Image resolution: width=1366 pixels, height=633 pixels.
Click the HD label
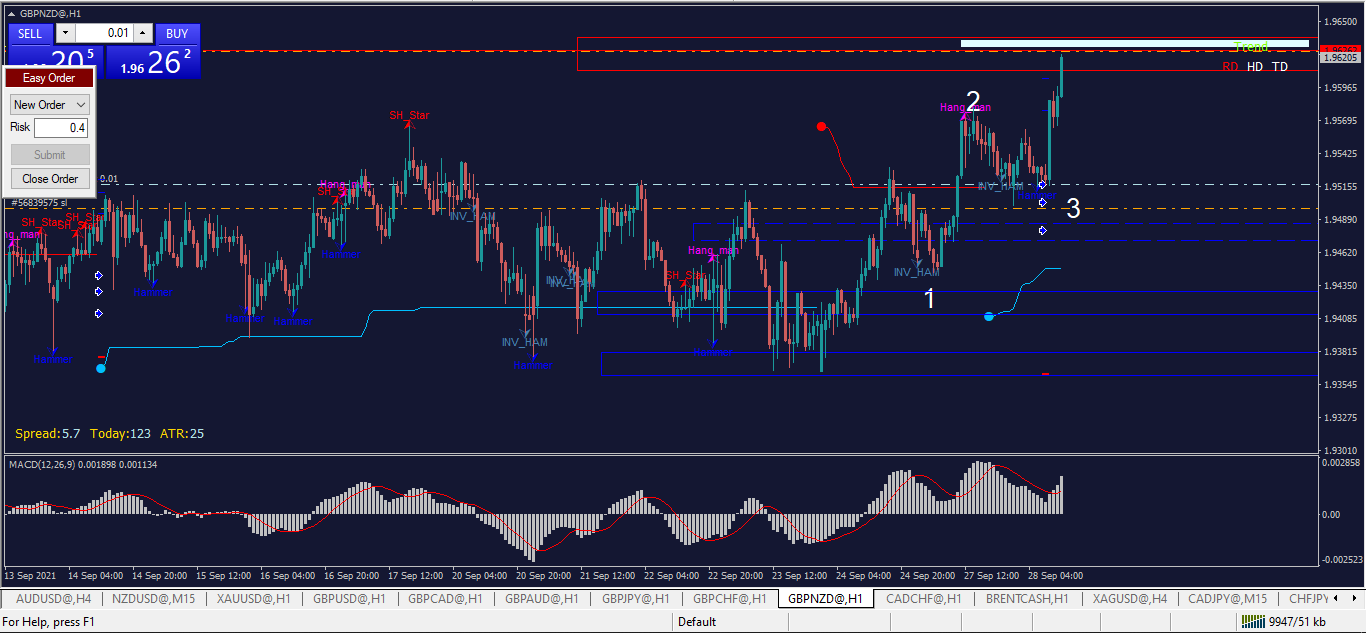(1255, 67)
